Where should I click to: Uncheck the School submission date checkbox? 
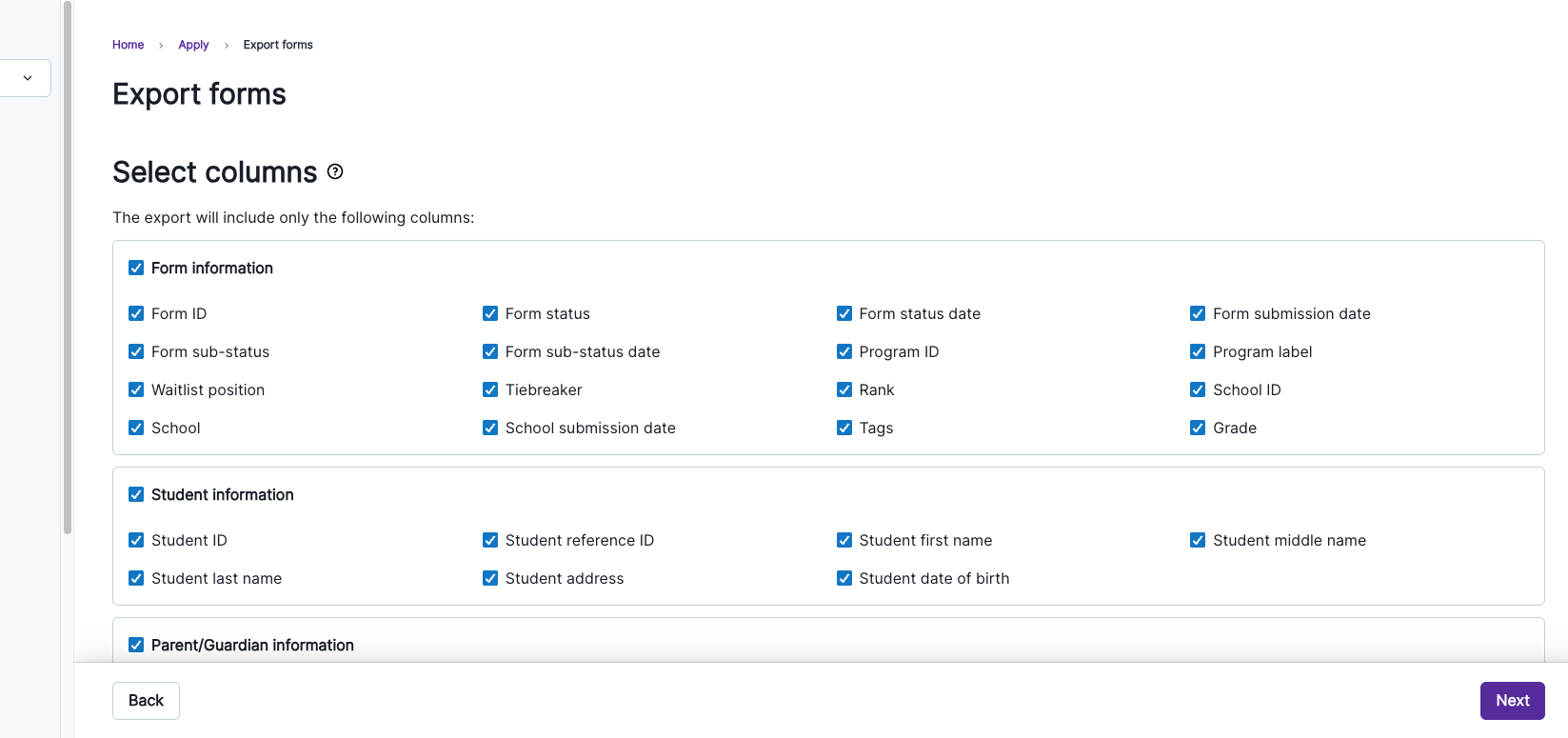(490, 429)
